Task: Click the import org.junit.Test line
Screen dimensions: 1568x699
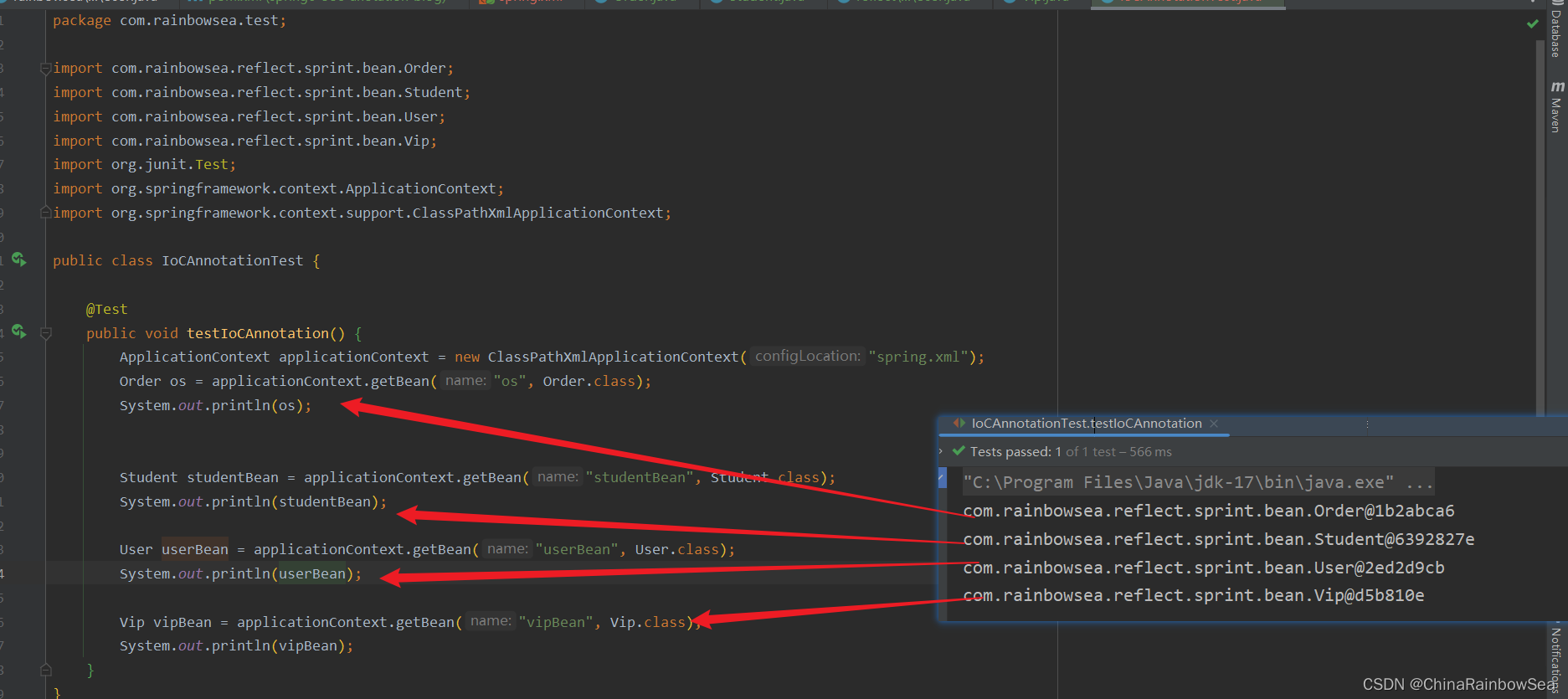Action: [x=144, y=164]
